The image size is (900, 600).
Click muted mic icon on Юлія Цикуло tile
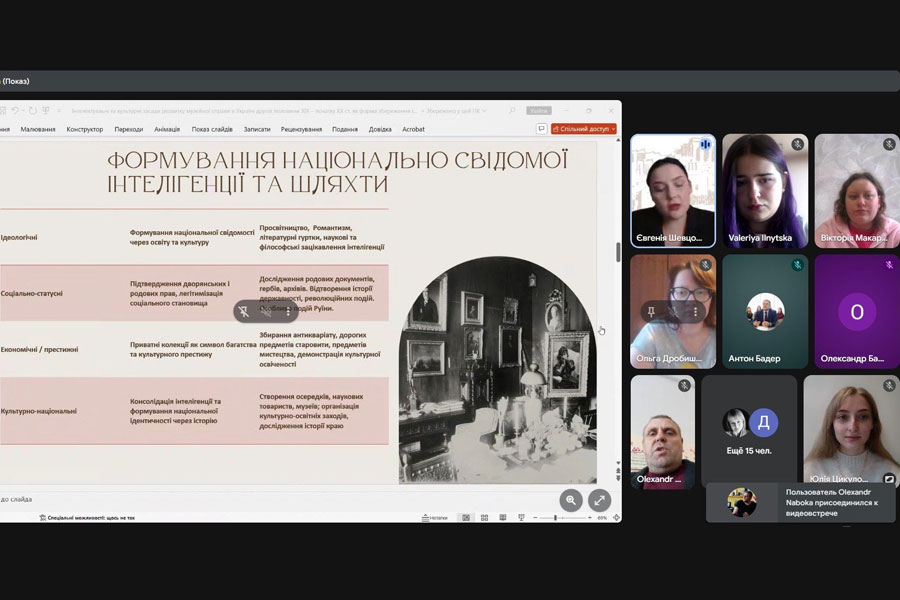tap(889, 386)
